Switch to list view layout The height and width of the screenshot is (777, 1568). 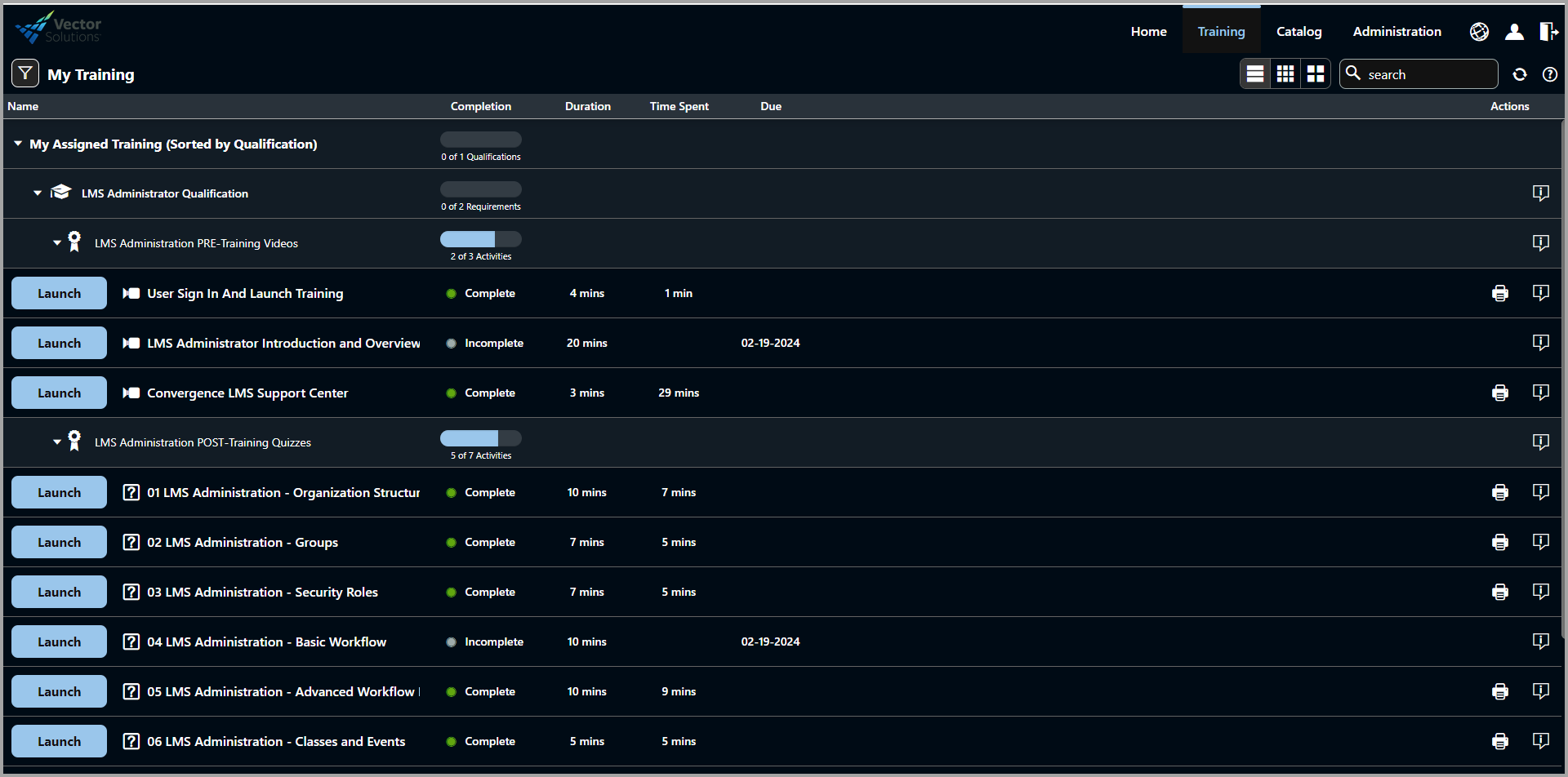(1255, 74)
